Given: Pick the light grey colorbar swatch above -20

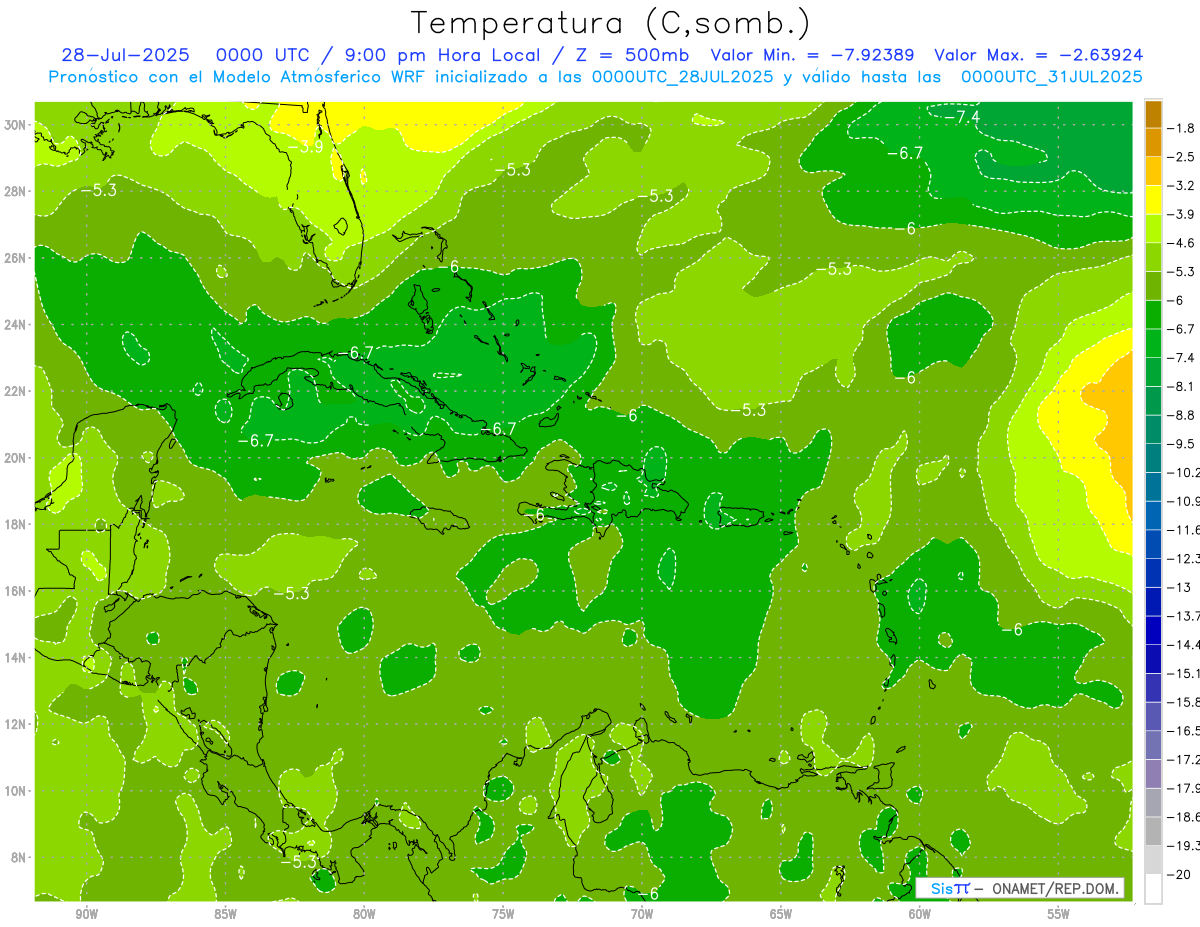Looking at the screenshot, I should point(1153,859).
